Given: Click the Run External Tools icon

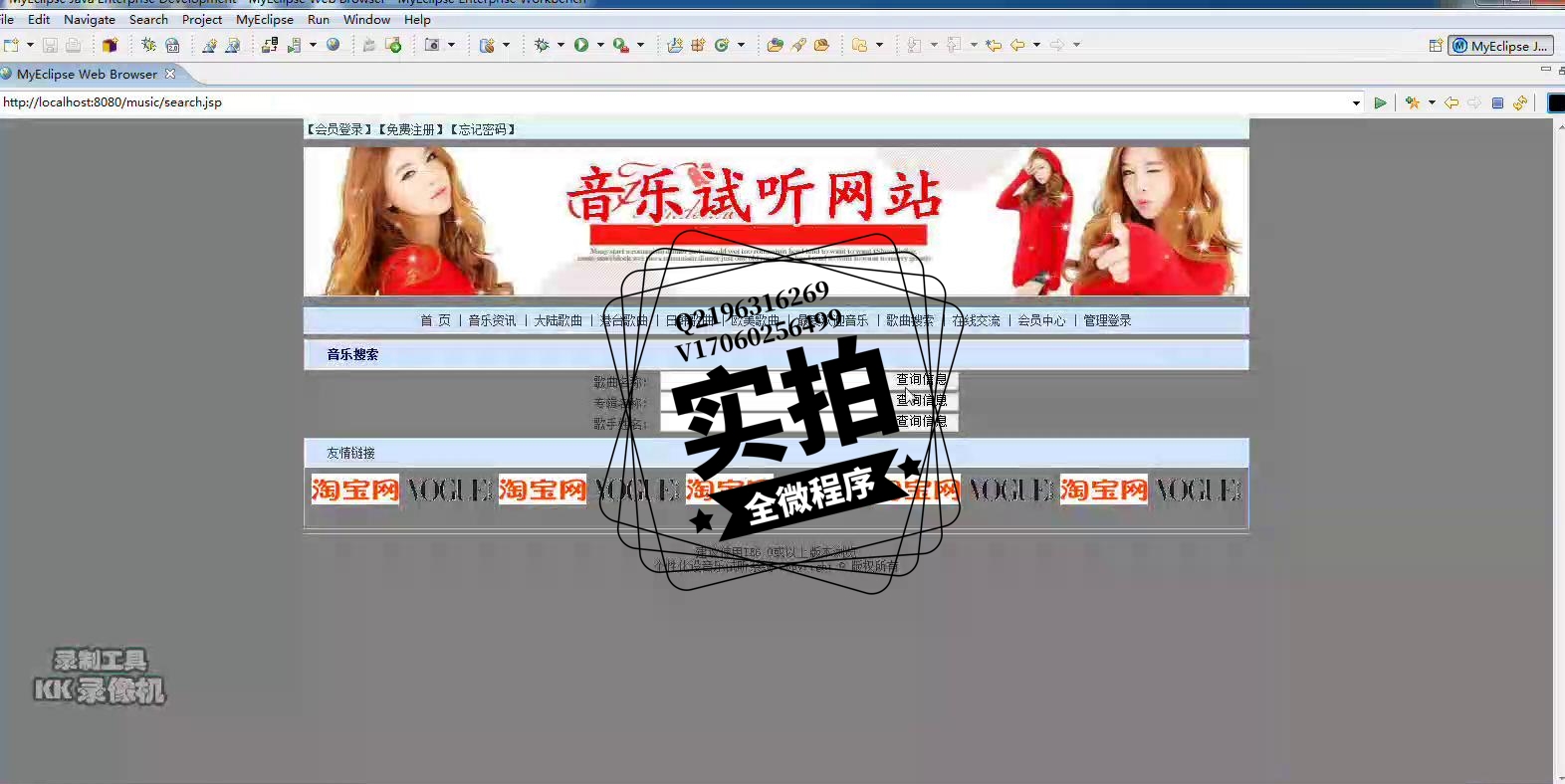Looking at the screenshot, I should tap(620, 45).
